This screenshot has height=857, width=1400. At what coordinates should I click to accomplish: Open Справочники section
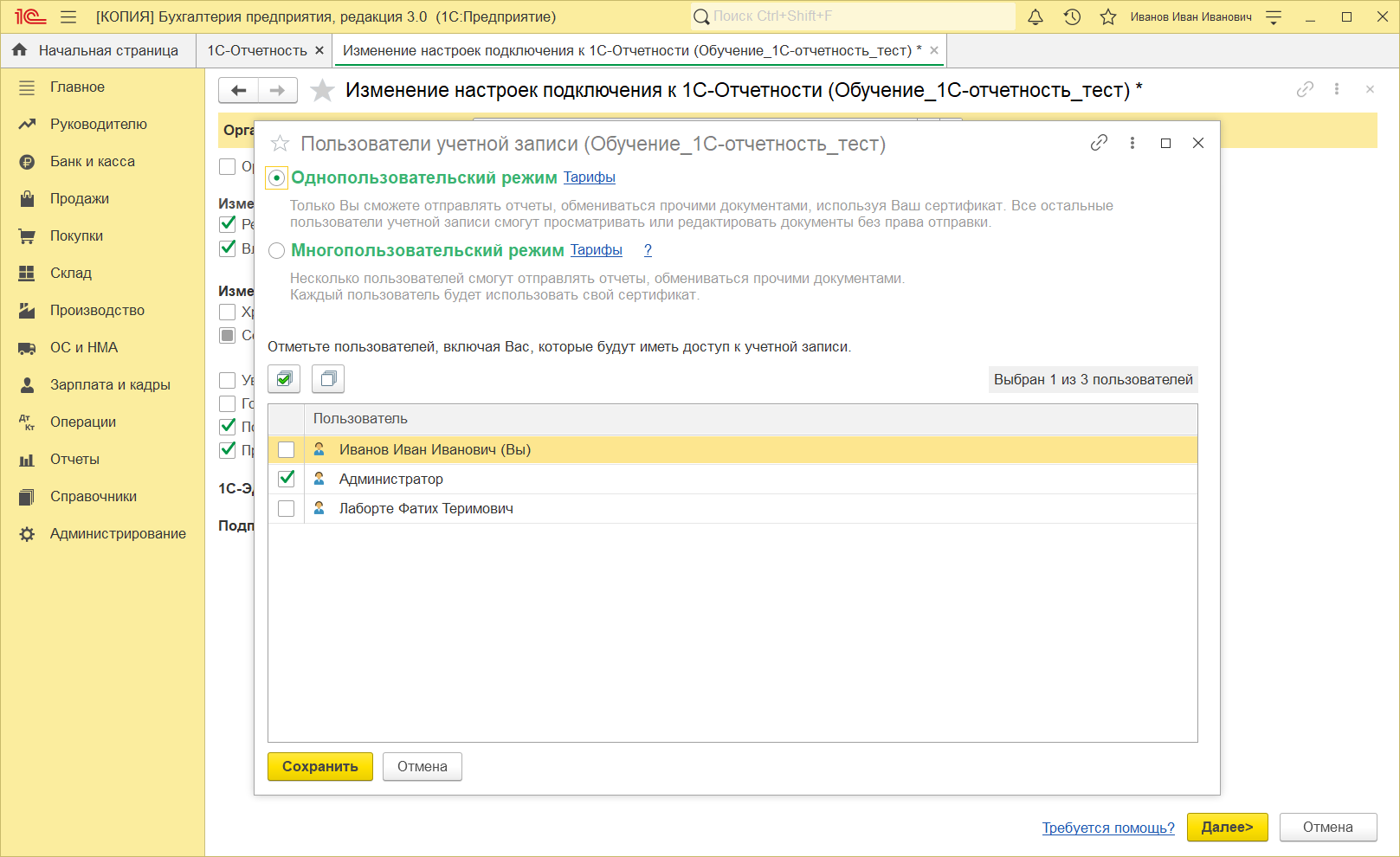94,496
